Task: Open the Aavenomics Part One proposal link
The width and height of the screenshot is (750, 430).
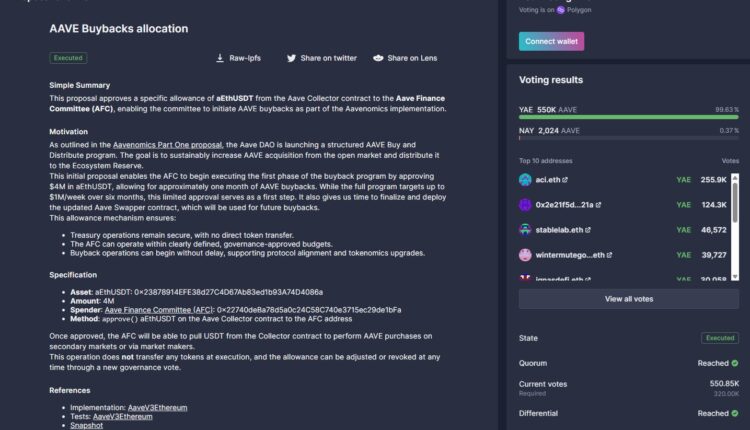Action: pyautogui.click(x=167, y=145)
